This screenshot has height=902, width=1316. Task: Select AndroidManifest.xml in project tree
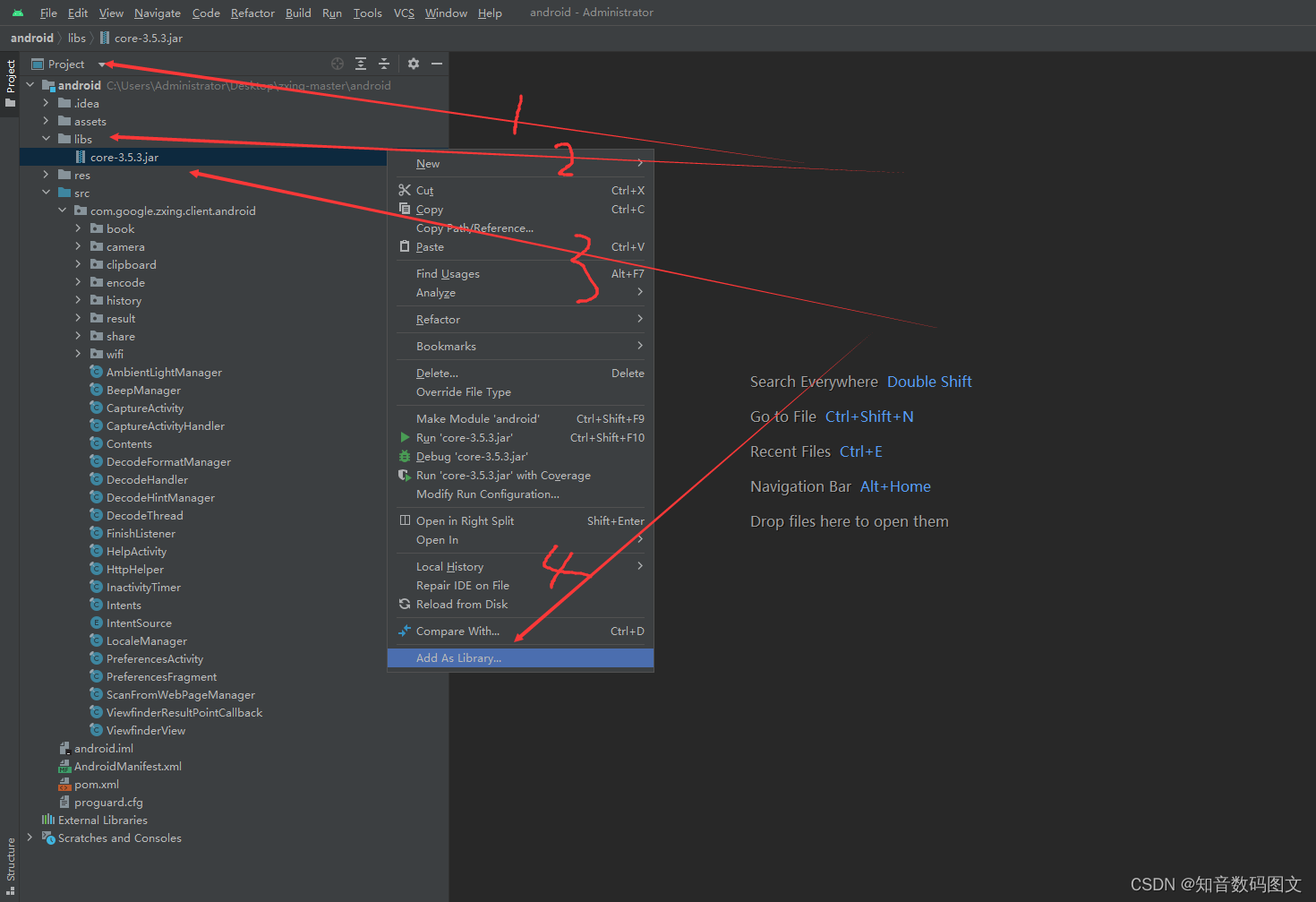(x=128, y=766)
